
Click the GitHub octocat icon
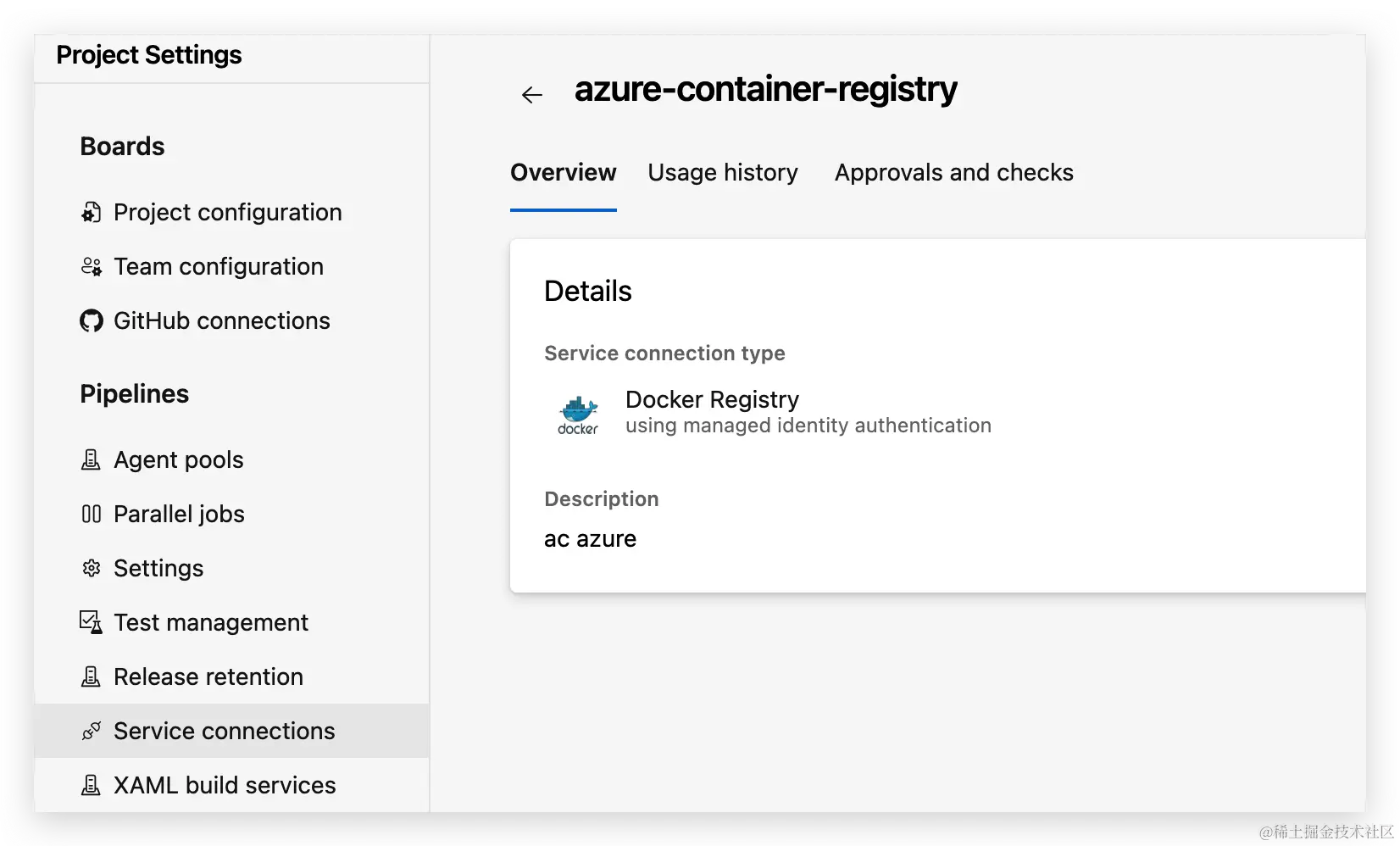[x=91, y=320]
